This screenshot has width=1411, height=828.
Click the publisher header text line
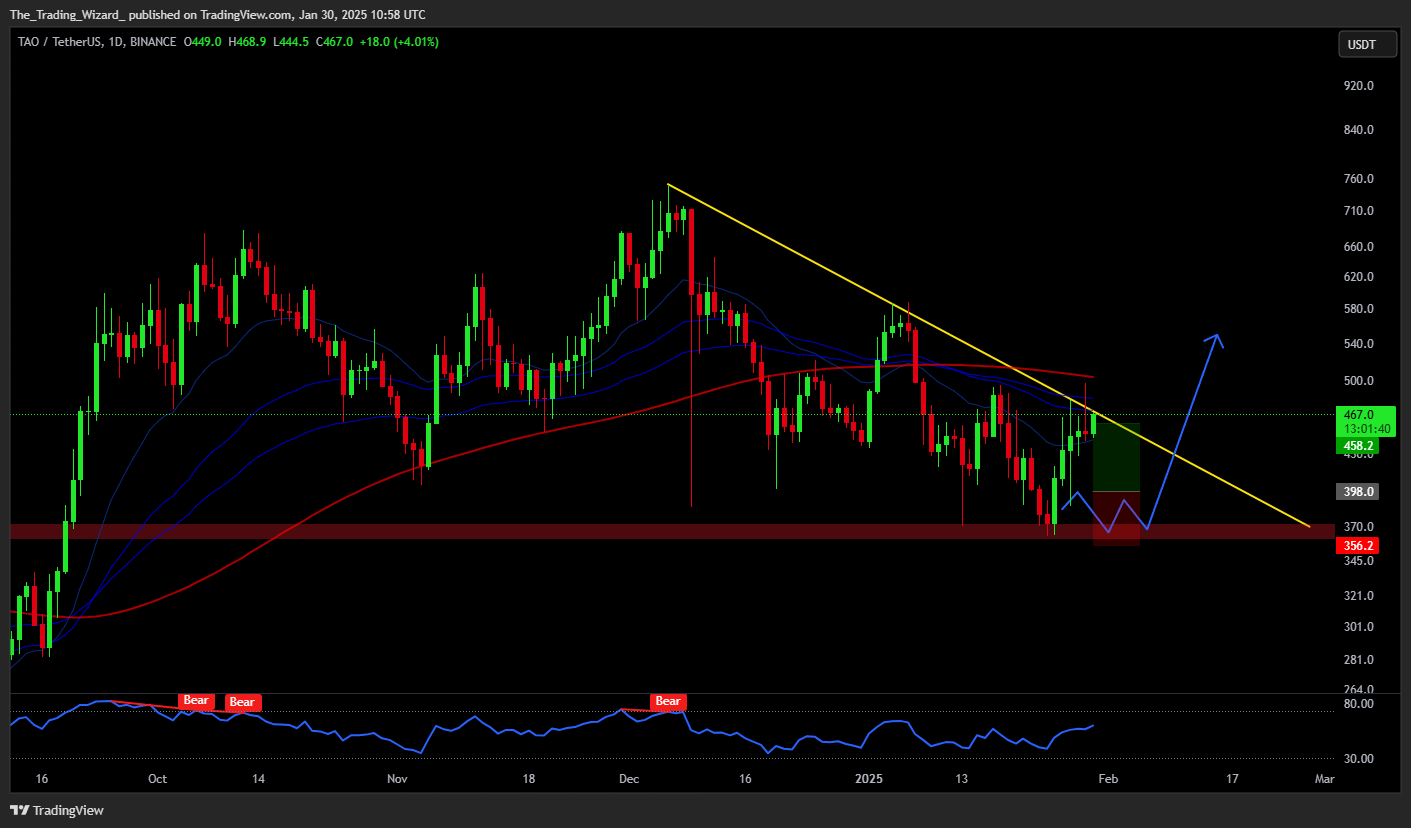(x=217, y=15)
